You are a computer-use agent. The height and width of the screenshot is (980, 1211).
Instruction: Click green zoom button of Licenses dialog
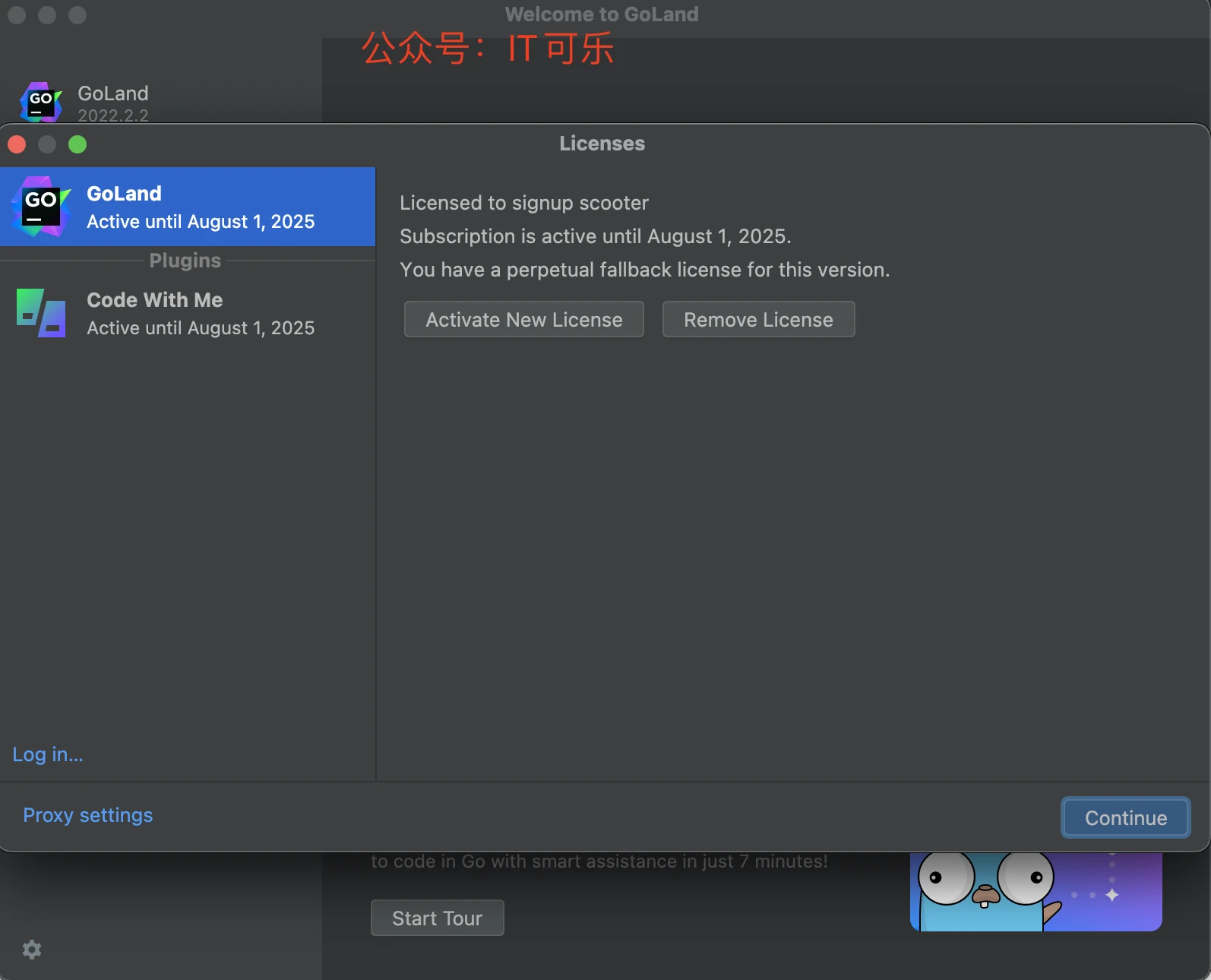[x=77, y=144]
